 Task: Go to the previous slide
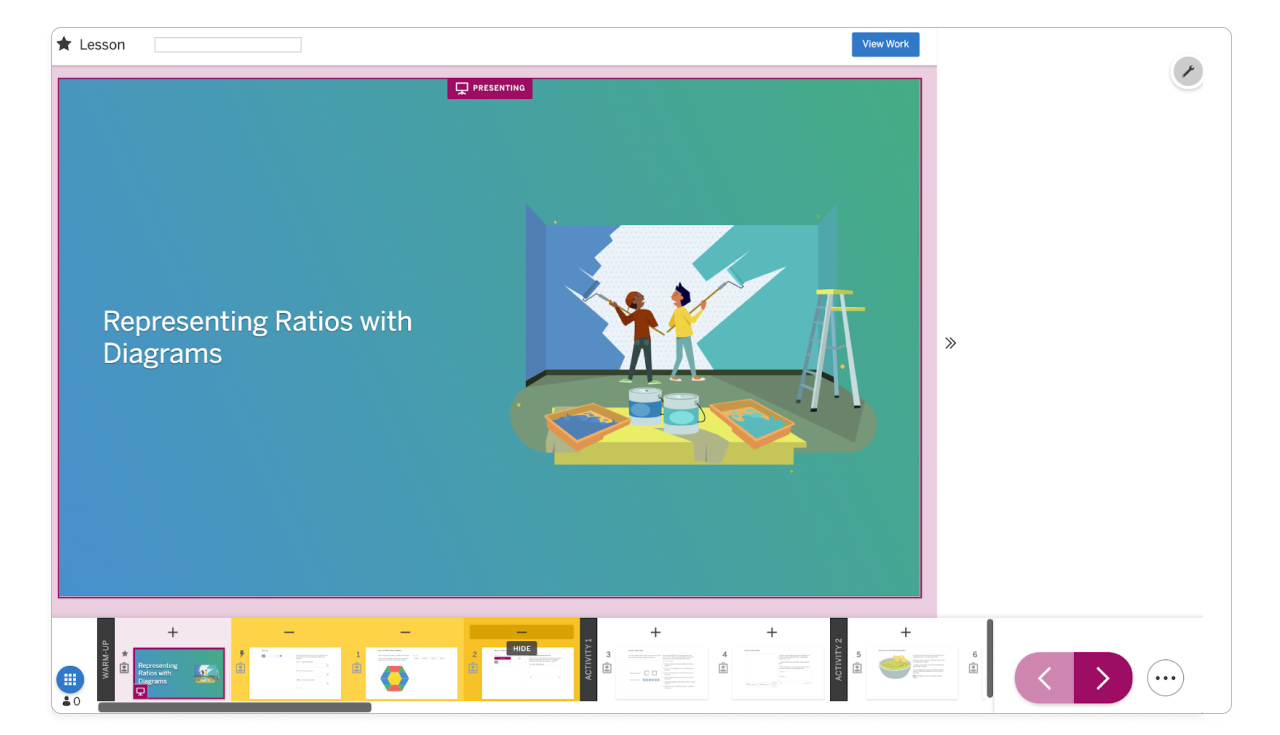[1044, 678]
